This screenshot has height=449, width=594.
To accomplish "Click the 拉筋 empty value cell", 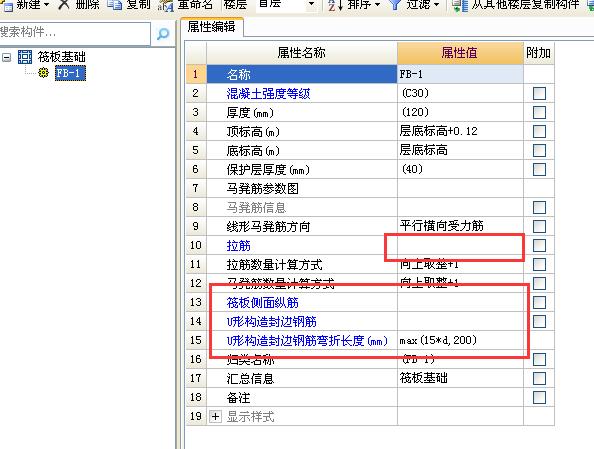I will click(460, 246).
